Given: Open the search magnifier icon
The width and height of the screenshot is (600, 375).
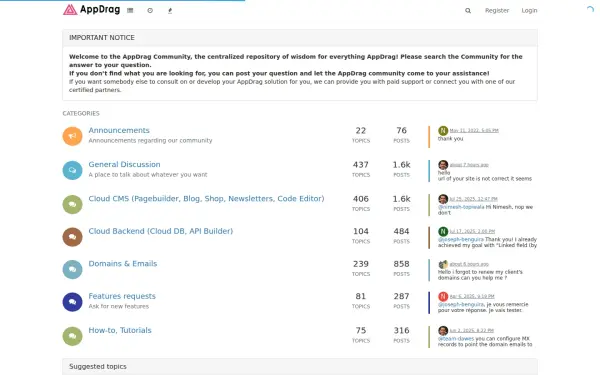Looking at the screenshot, I should 468,11.
